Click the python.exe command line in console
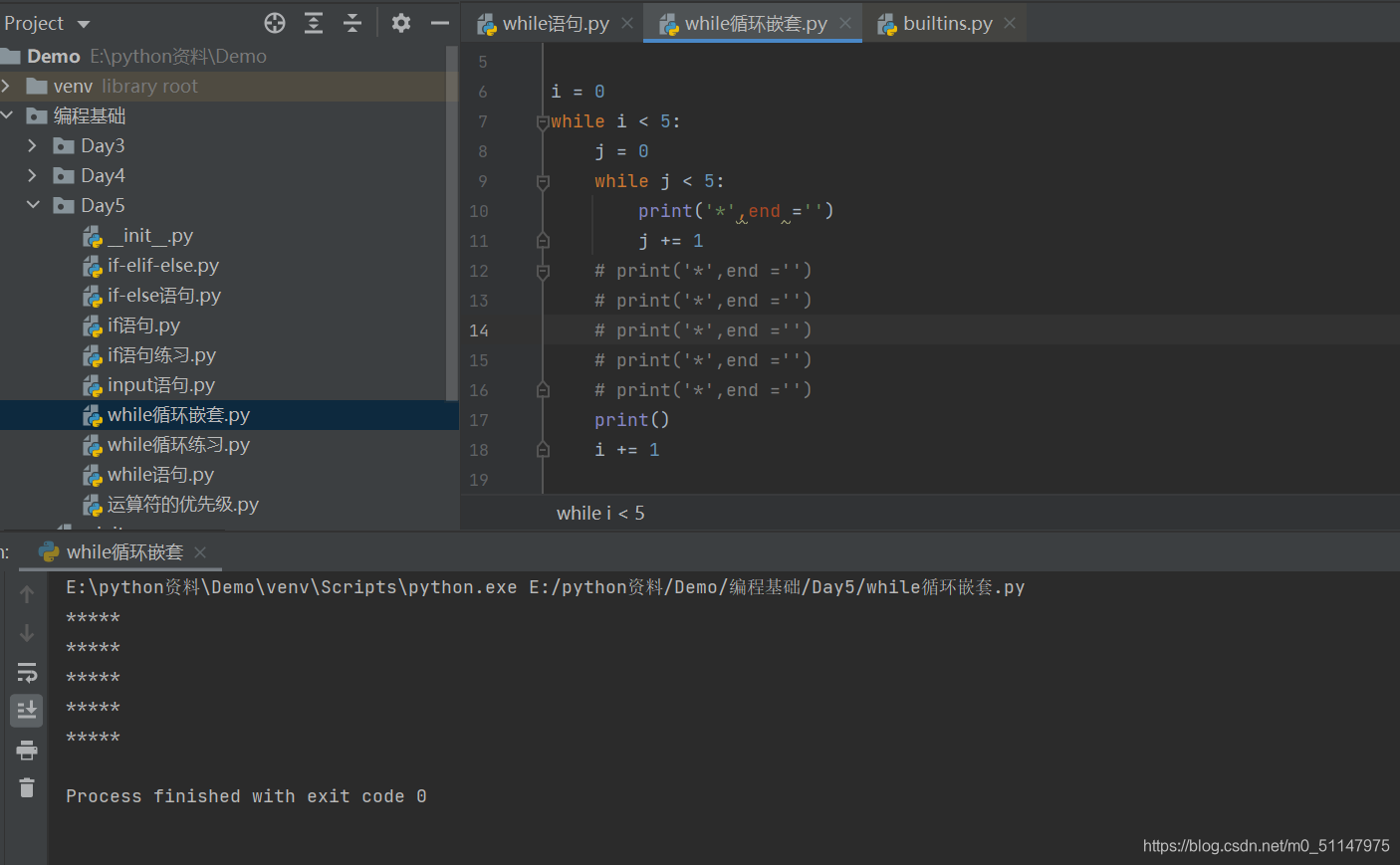Viewport: 1400px width, 865px height. (545, 587)
